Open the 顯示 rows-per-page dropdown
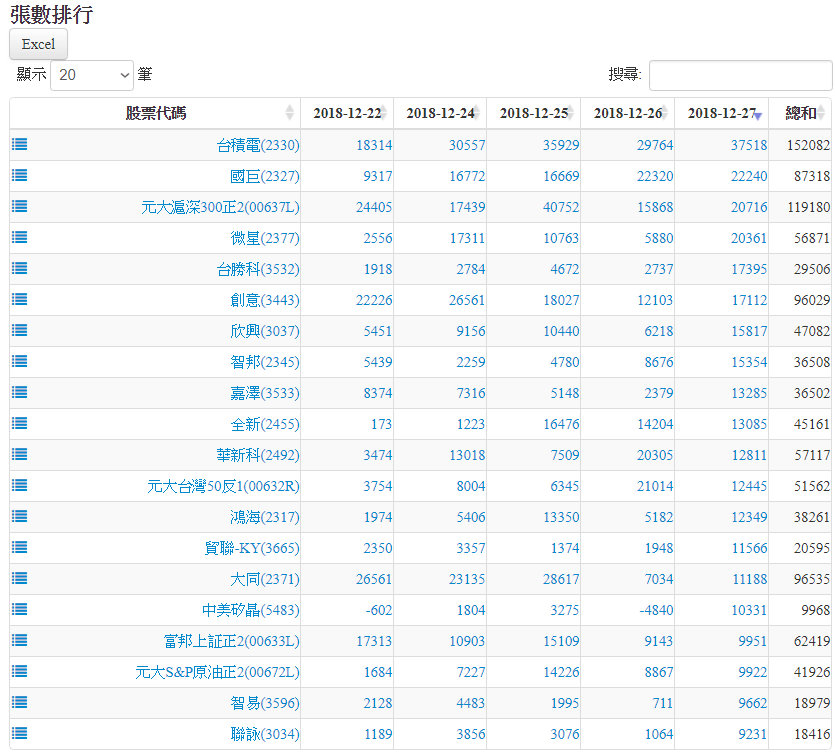The width and height of the screenshot is (835, 756). 92,75
